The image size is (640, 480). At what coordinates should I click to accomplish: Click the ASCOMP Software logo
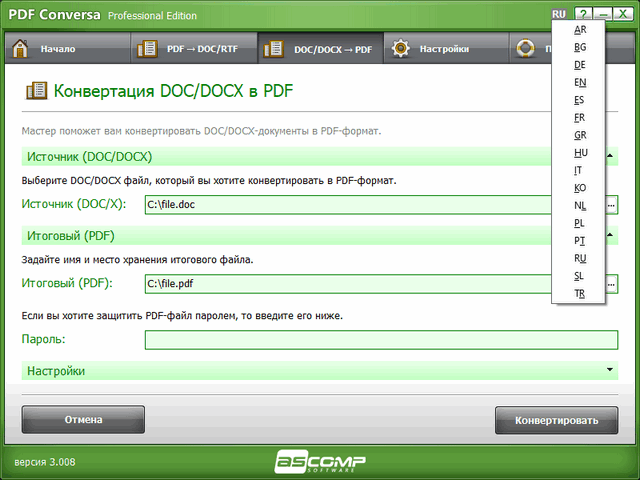click(320, 462)
